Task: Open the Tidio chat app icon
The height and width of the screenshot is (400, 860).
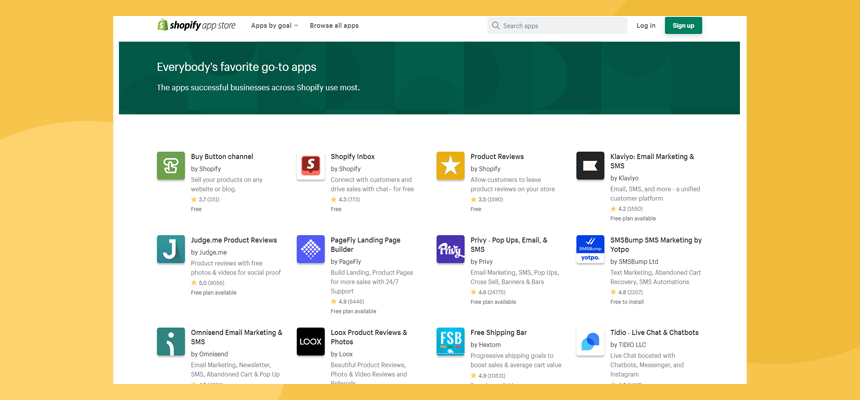Action: pos(590,341)
